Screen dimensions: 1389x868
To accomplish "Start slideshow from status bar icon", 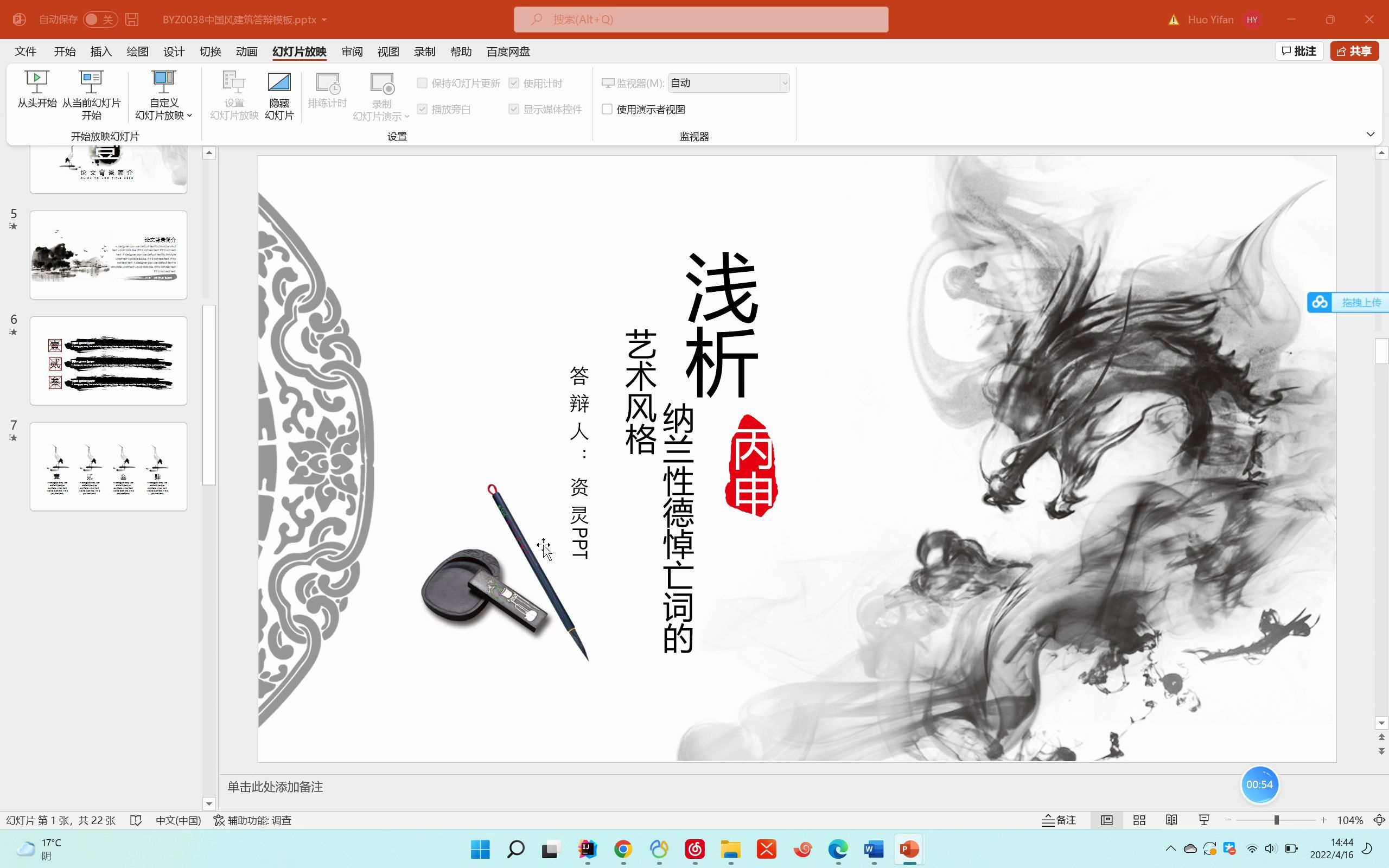I will 1203,820.
